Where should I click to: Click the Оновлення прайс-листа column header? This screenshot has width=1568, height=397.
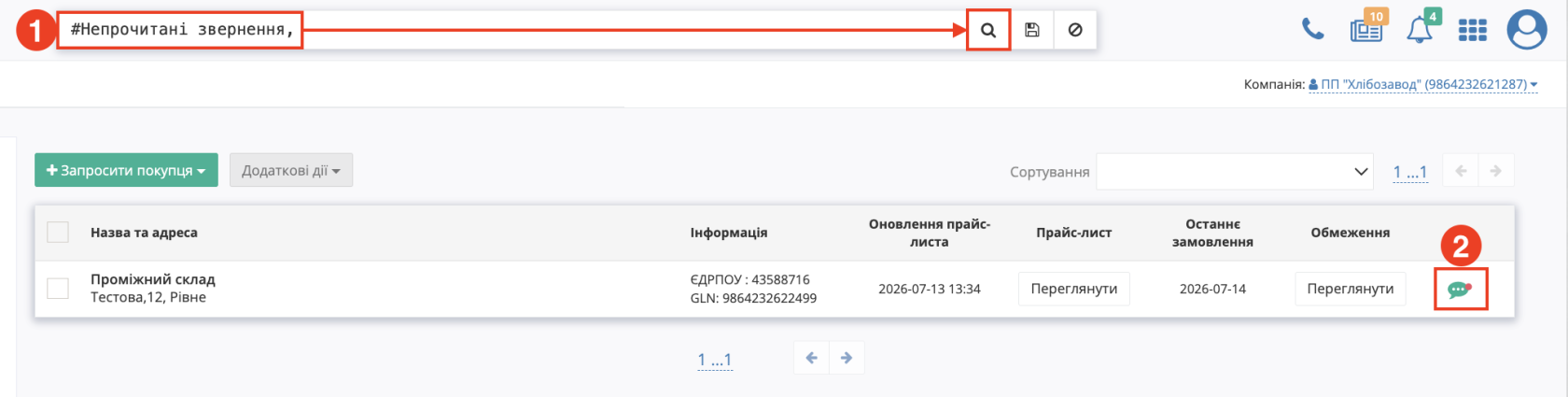tap(930, 233)
